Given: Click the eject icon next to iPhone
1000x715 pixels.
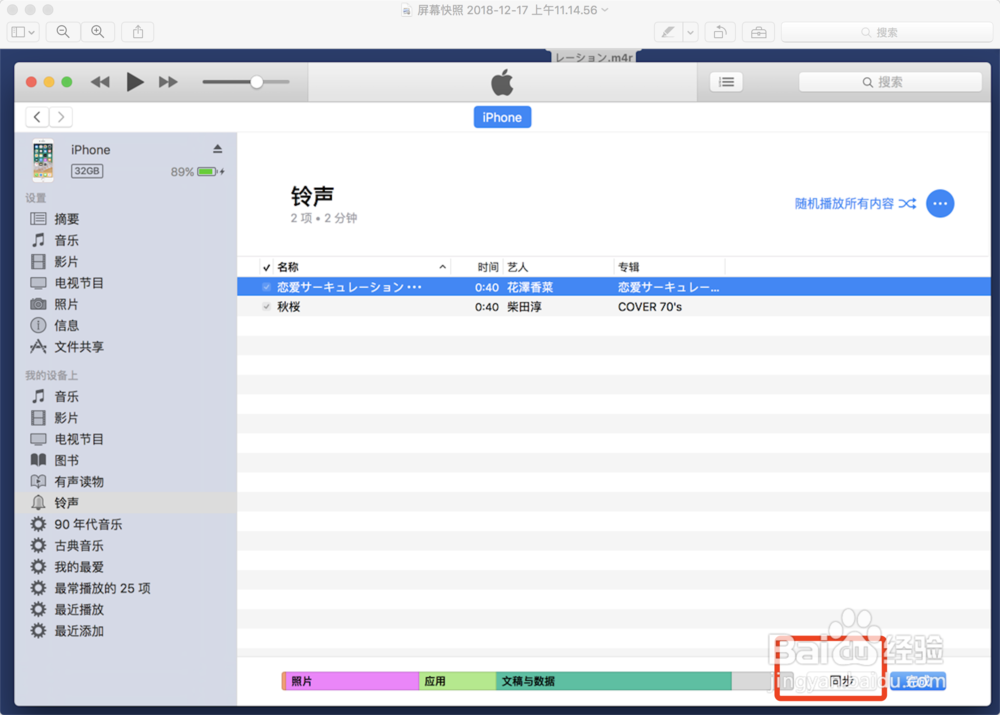Looking at the screenshot, I should pos(218,147).
